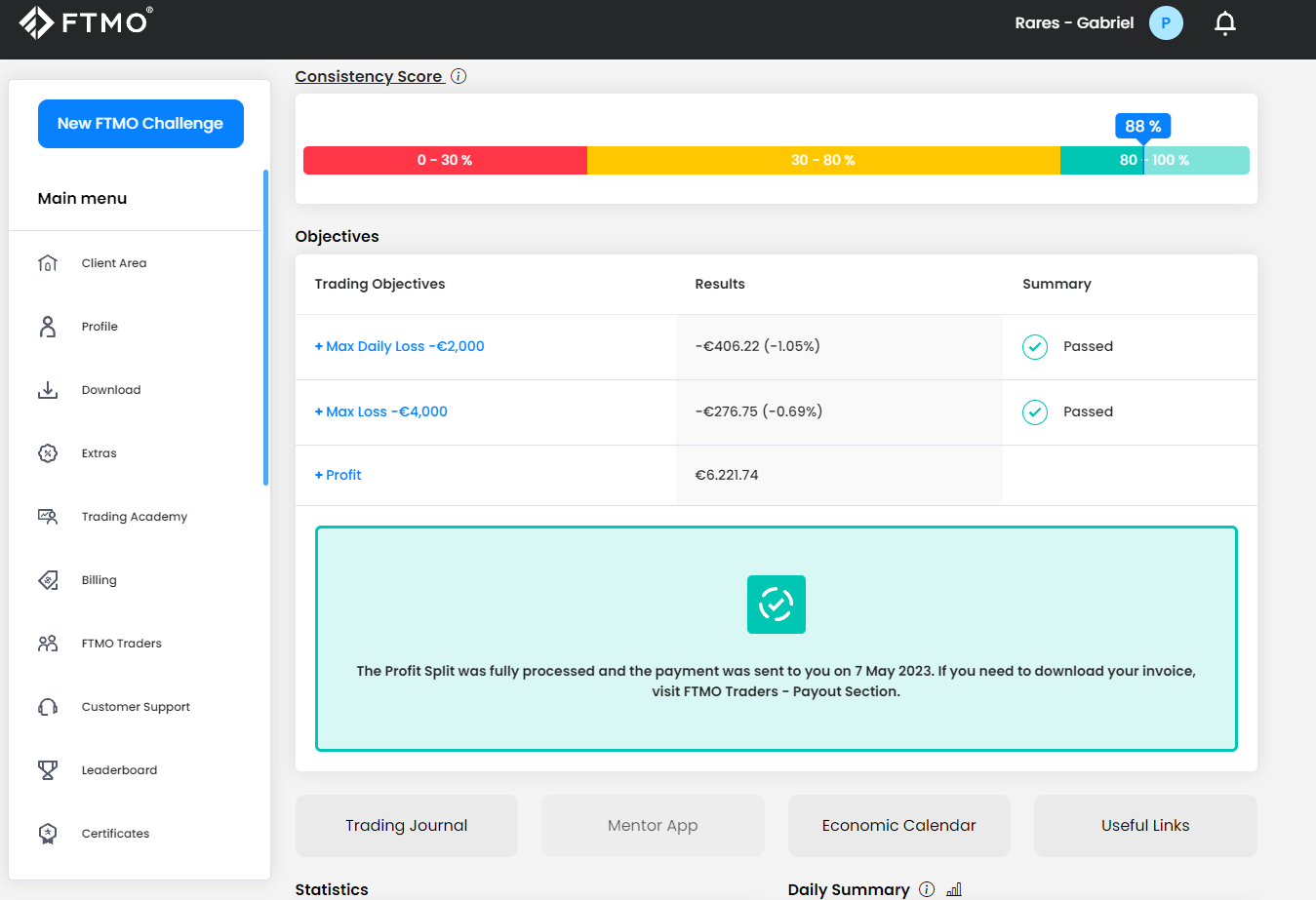Click the Customer Support headset icon
This screenshot has width=1316, height=900.
click(x=48, y=707)
